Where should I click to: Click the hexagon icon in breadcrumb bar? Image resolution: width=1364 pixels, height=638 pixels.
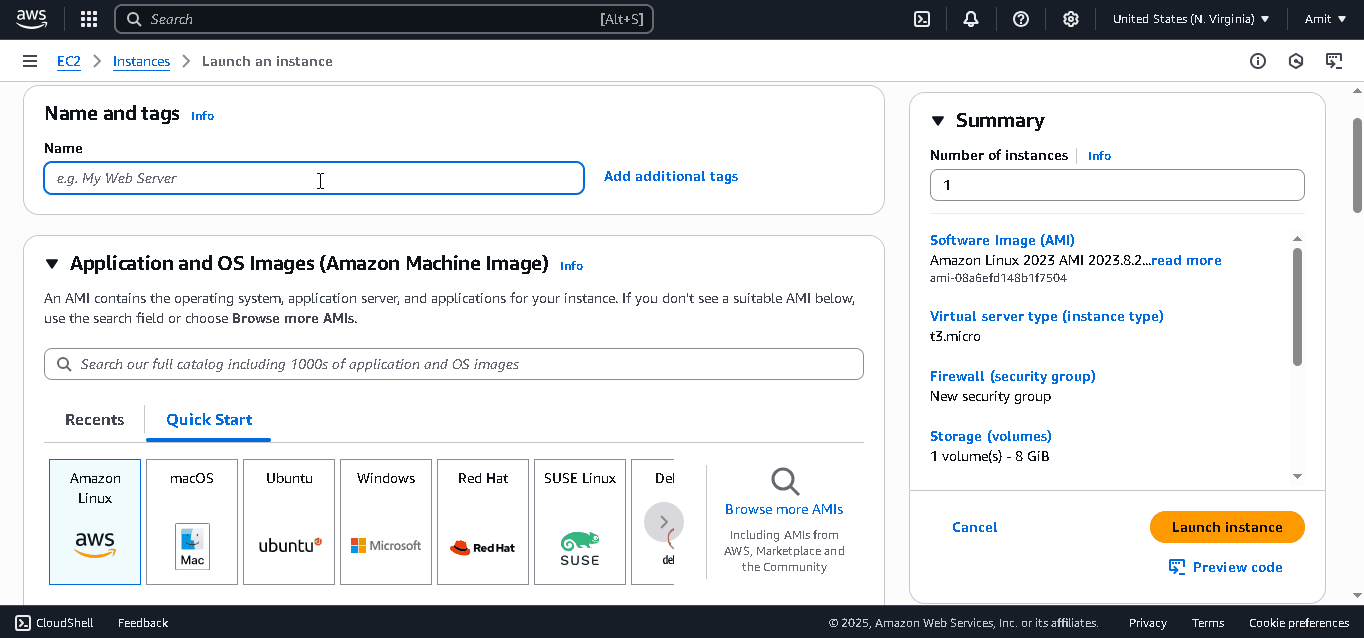[x=1296, y=61]
